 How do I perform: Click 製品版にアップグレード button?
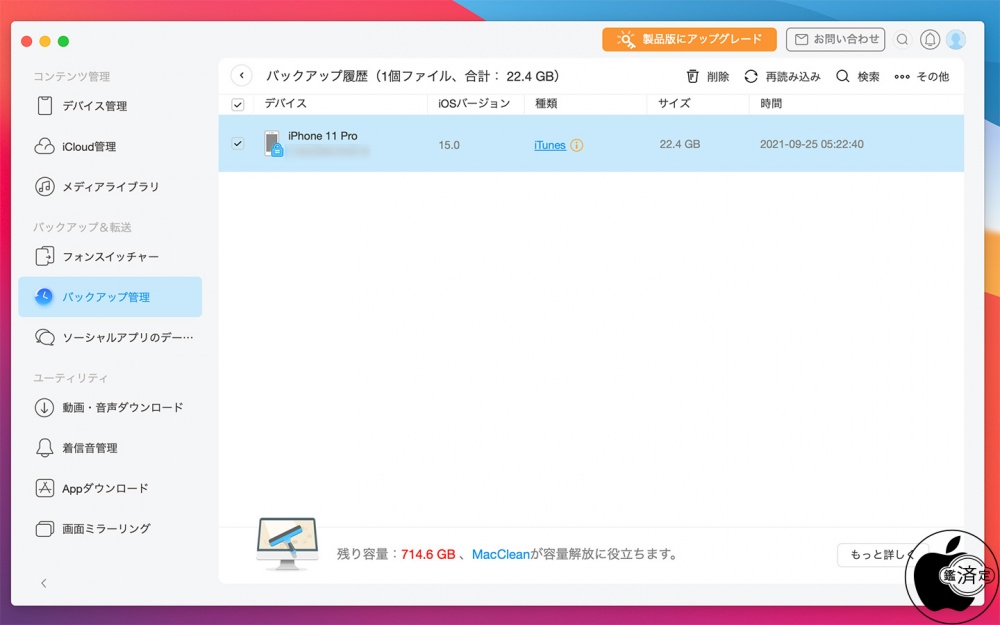(689, 40)
